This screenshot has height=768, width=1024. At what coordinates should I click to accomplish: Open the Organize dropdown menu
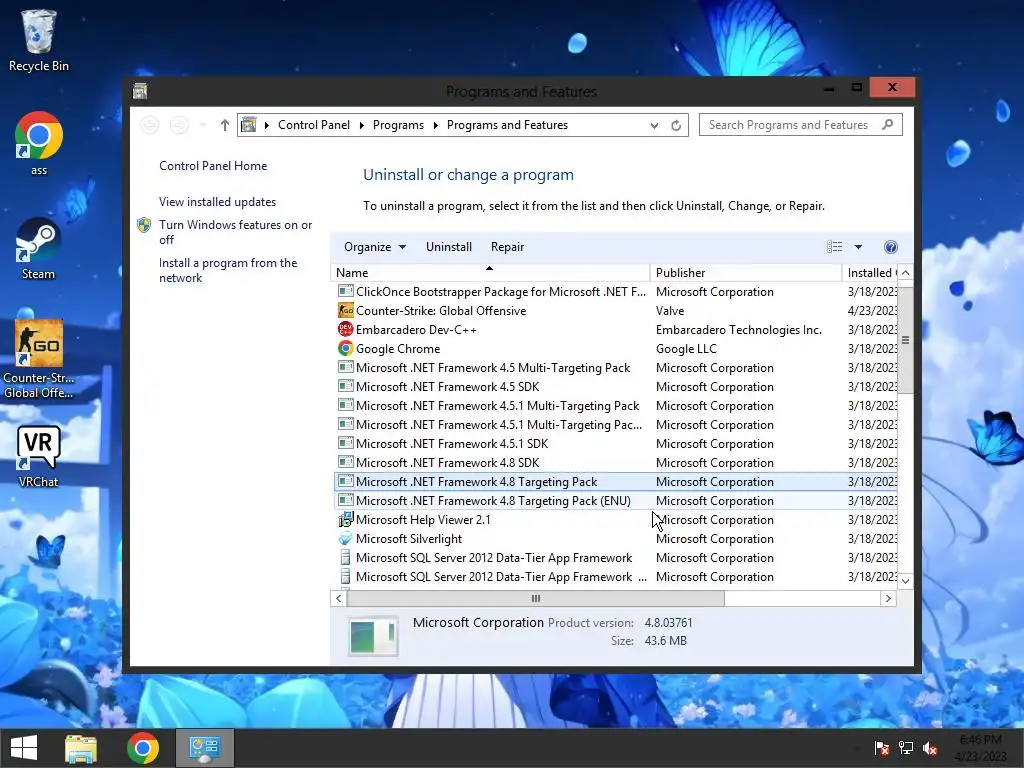pos(375,247)
